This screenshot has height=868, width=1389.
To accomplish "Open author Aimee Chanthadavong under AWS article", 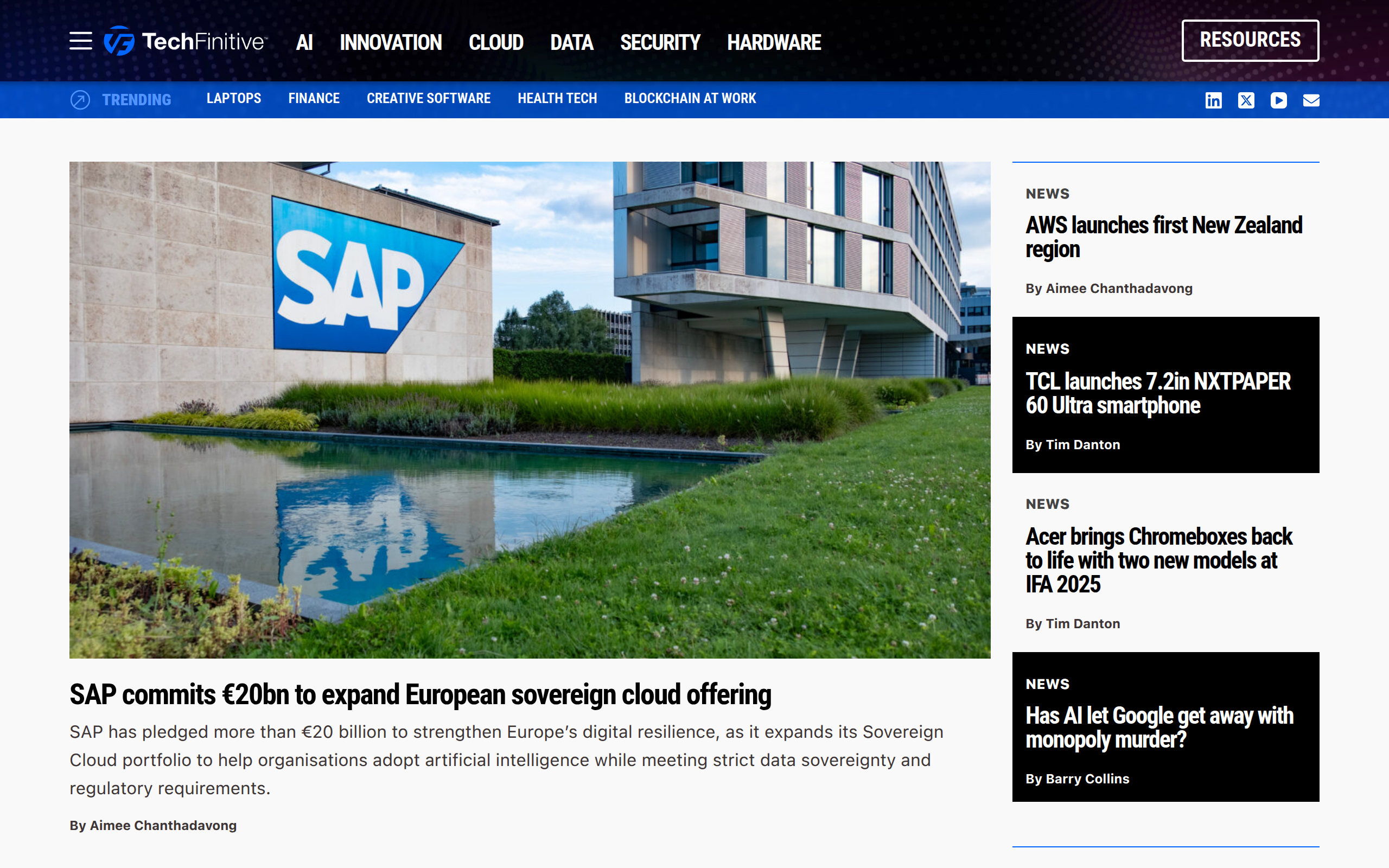I will [x=1119, y=289].
